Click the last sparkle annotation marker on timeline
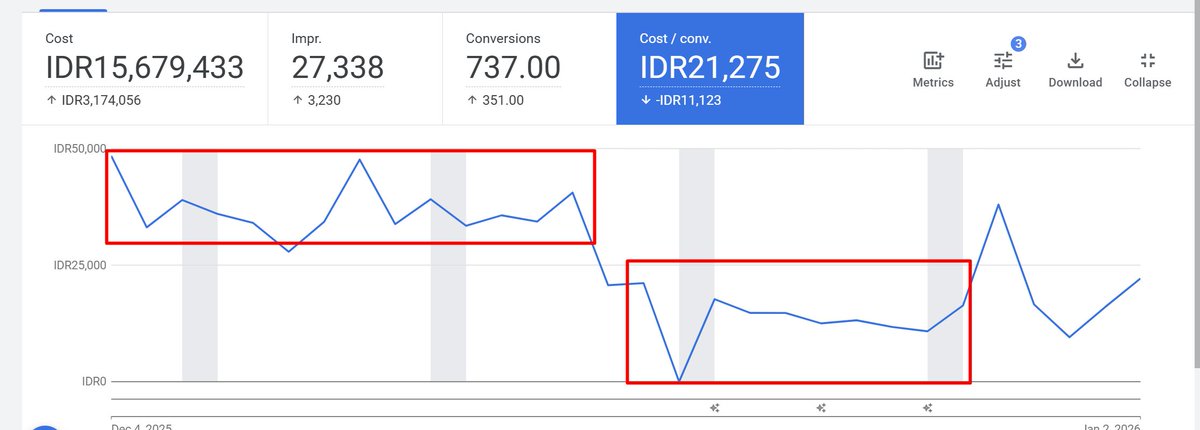Viewport: 1200px width, 430px height. pyautogui.click(x=928, y=407)
